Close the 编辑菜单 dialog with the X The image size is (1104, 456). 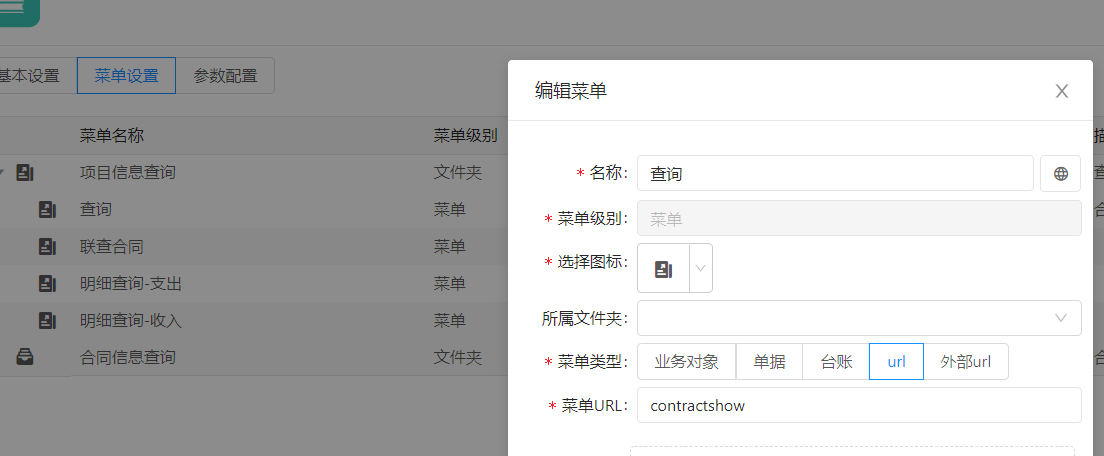tap(1062, 91)
